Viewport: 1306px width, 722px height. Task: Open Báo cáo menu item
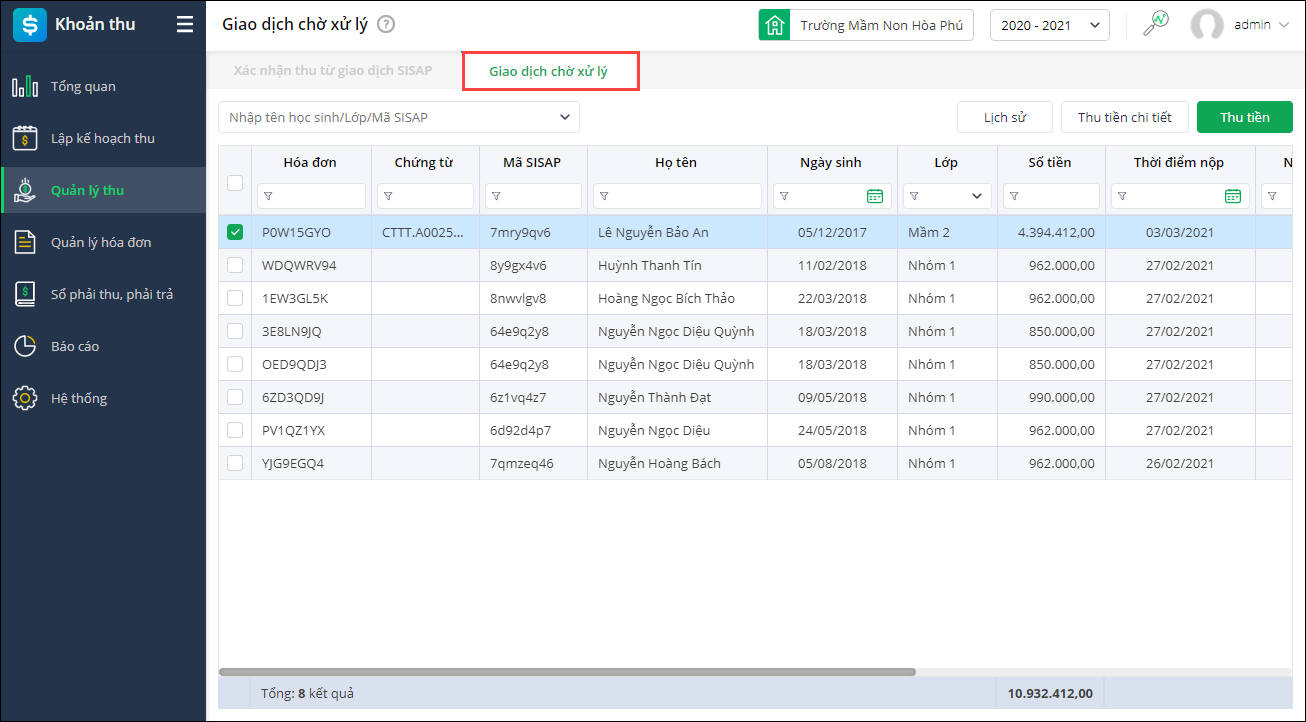coord(103,346)
